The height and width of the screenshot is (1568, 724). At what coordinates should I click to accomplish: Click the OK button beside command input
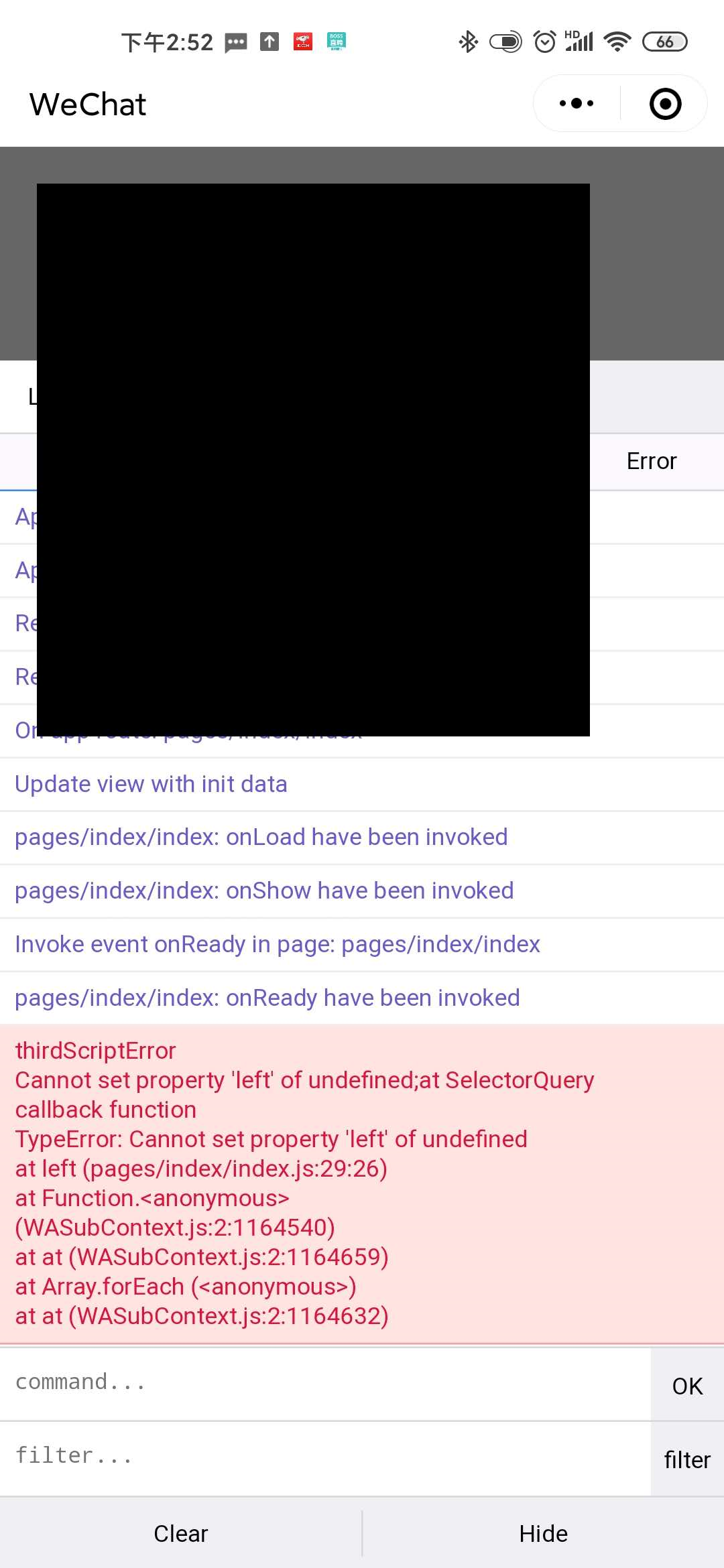coord(687,1386)
